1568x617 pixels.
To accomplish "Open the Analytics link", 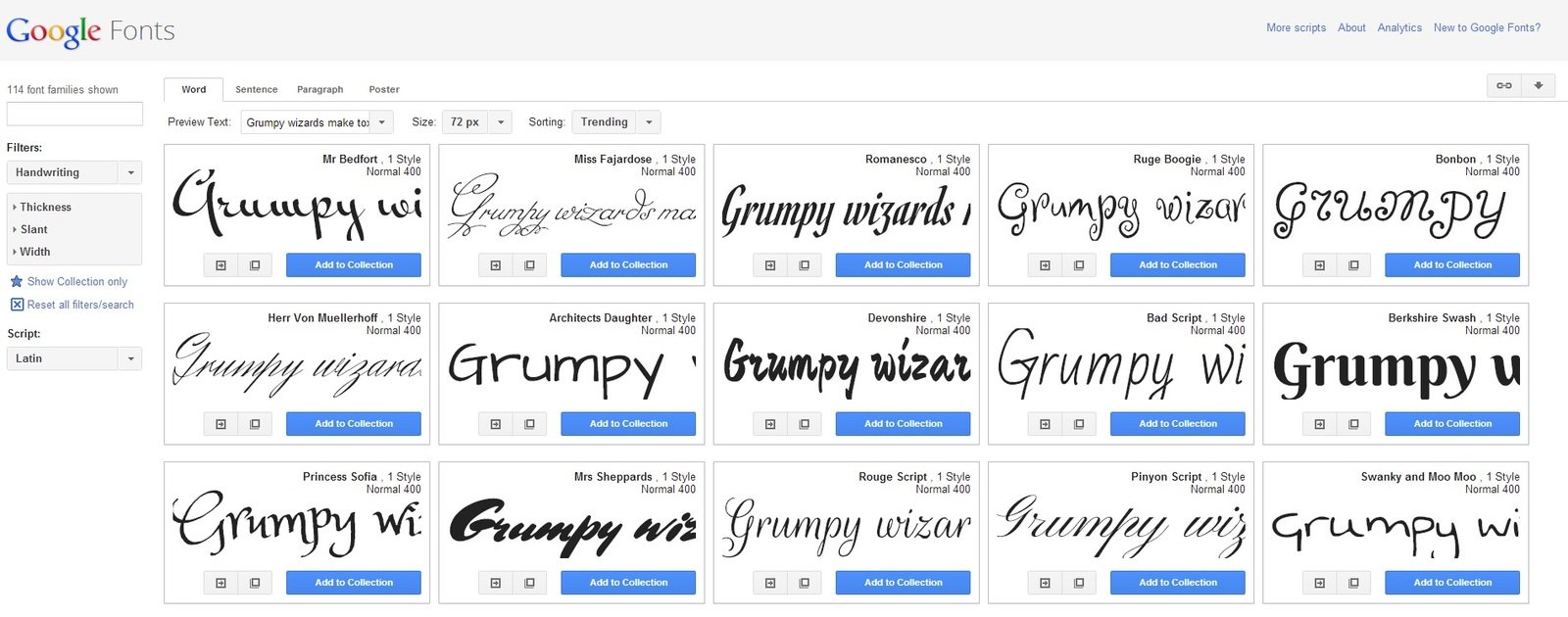I will (1399, 27).
